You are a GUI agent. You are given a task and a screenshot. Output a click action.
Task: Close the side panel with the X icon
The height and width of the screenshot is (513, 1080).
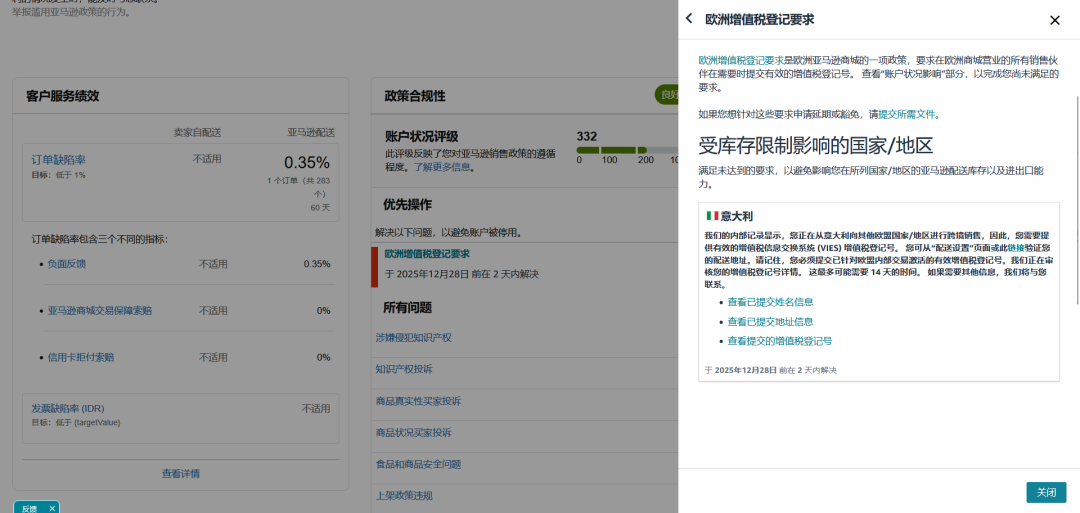click(x=1054, y=20)
